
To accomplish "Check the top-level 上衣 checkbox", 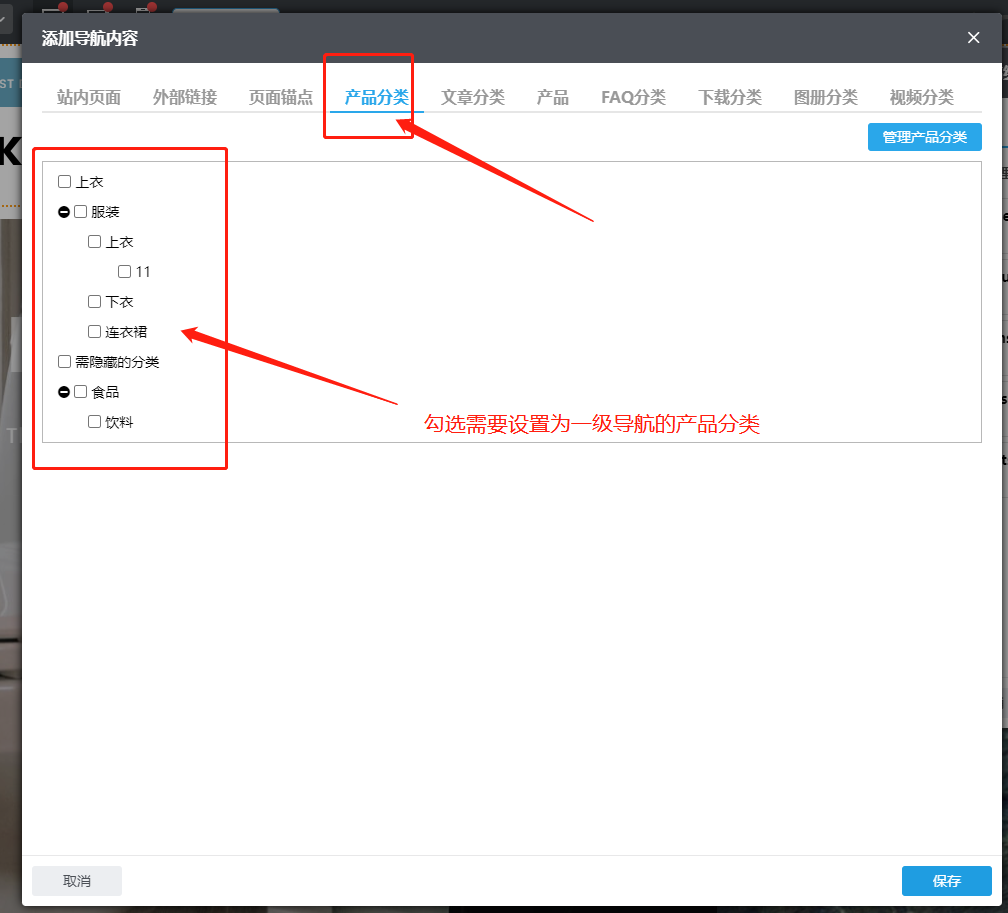I will [x=65, y=182].
